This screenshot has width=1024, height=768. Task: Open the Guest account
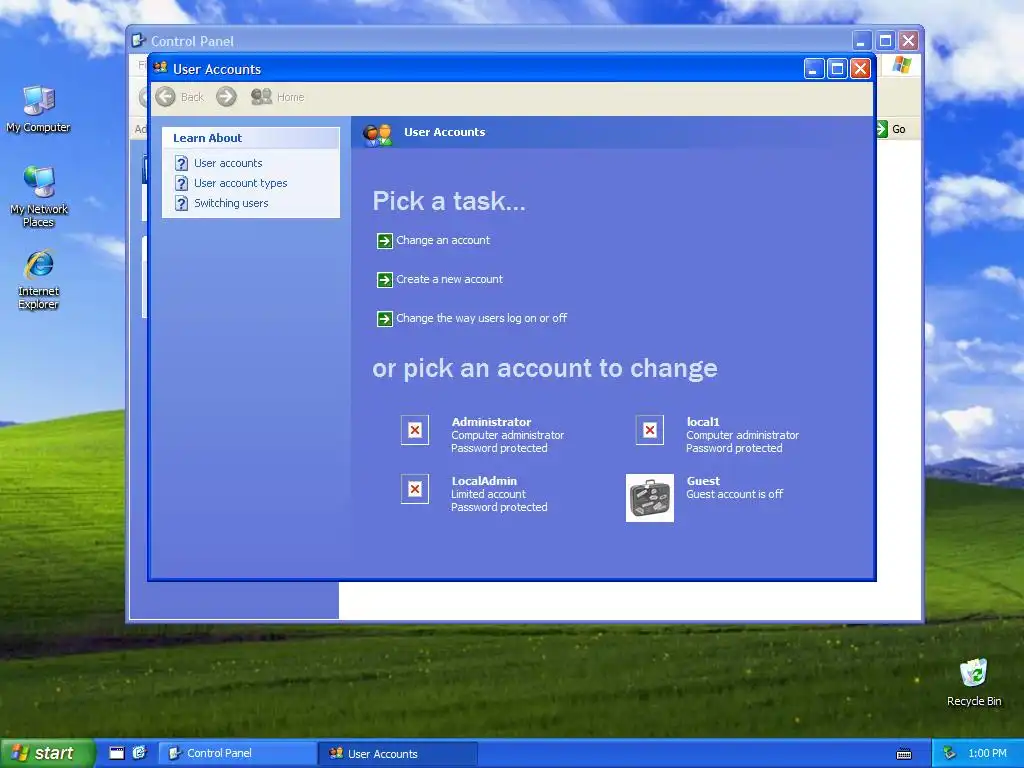703,481
